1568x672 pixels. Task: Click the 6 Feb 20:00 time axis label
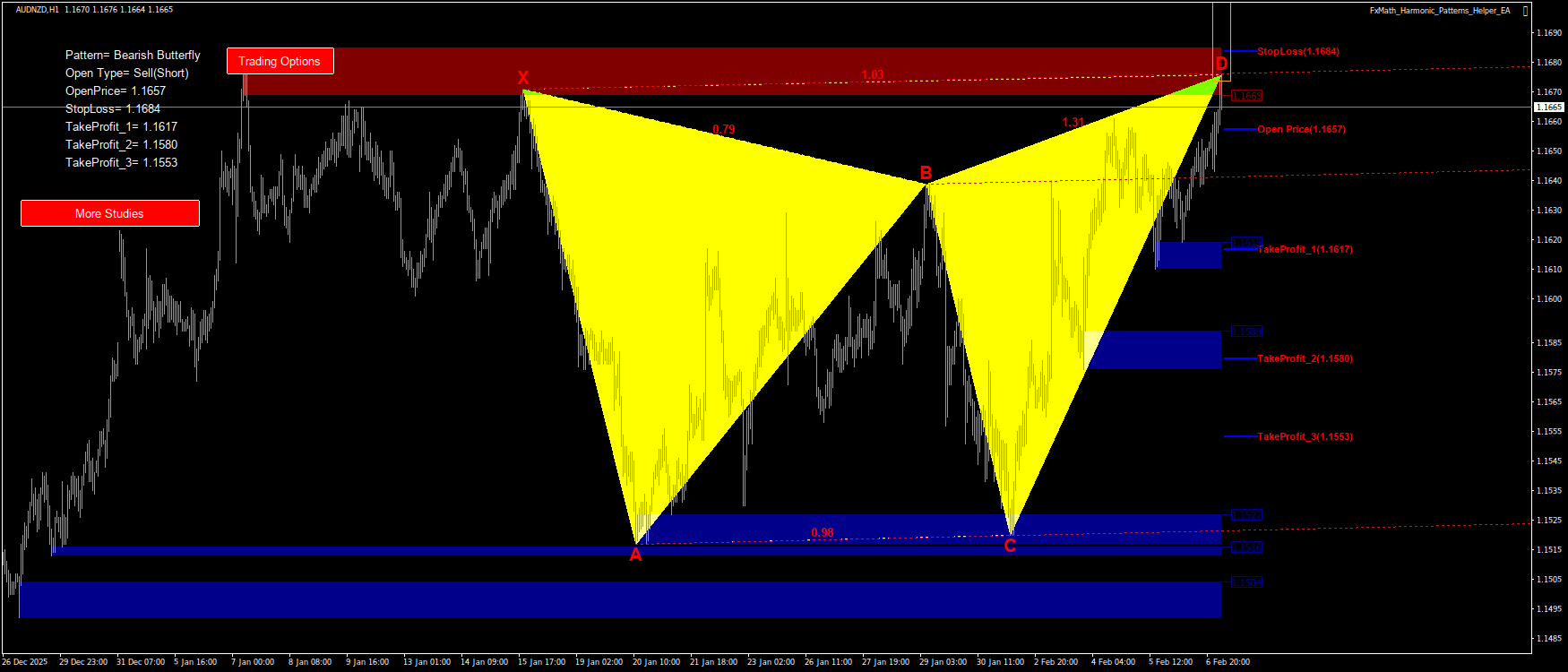pyautogui.click(x=1228, y=662)
